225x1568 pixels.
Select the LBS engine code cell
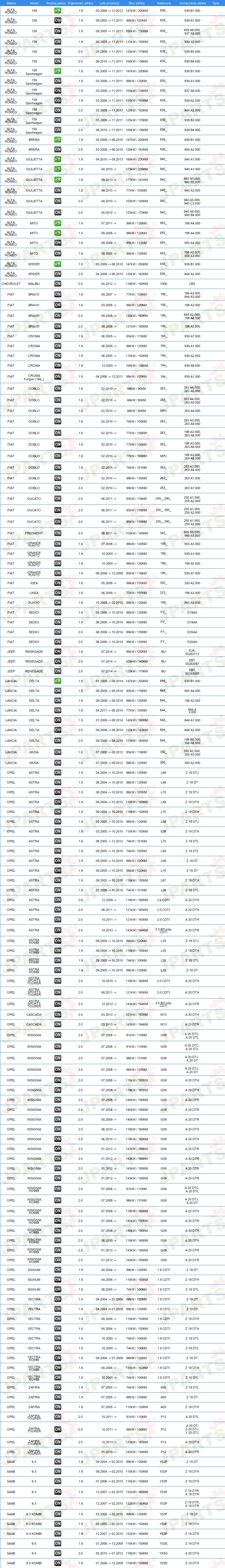192,284
